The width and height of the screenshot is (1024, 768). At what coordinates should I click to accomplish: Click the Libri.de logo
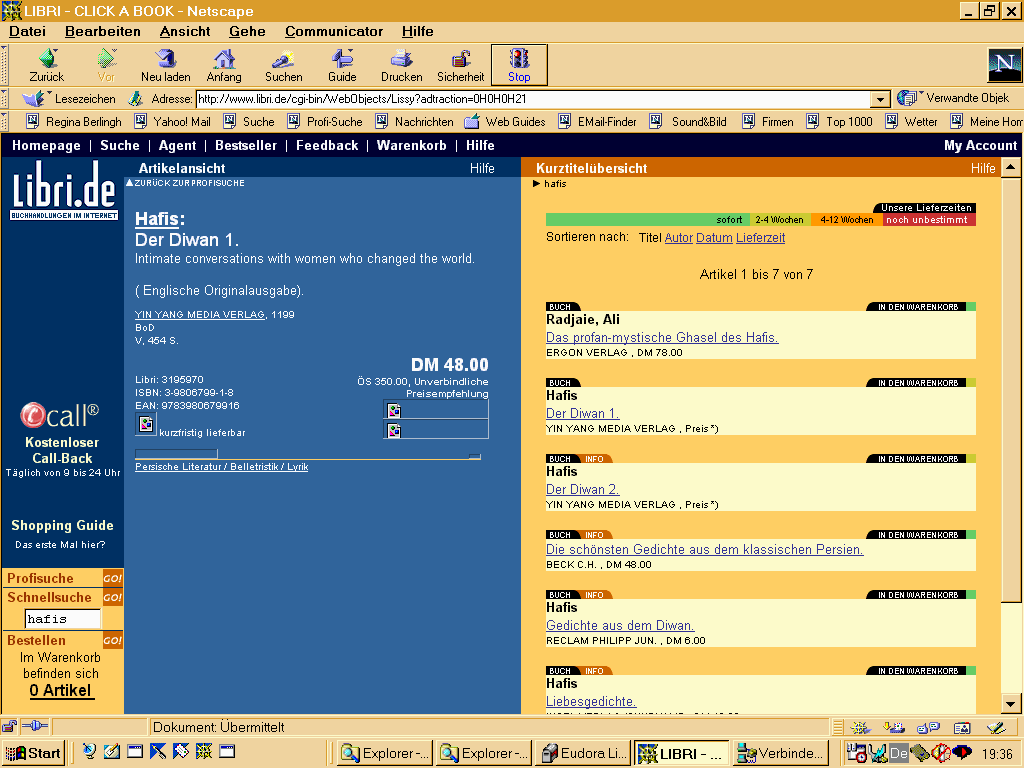click(63, 189)
